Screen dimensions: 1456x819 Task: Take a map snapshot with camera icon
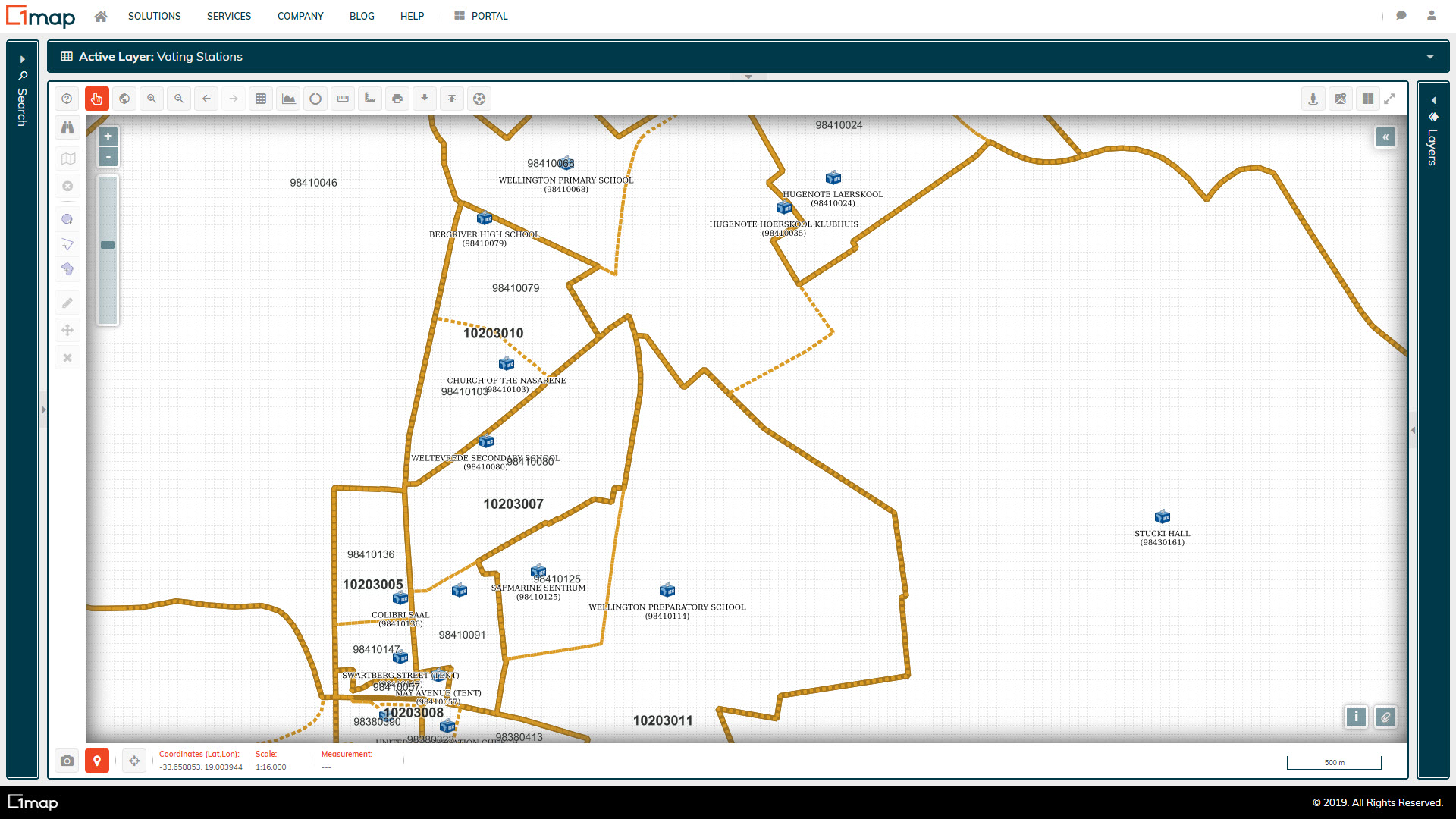pyautogui.click(x=67, y=761)
